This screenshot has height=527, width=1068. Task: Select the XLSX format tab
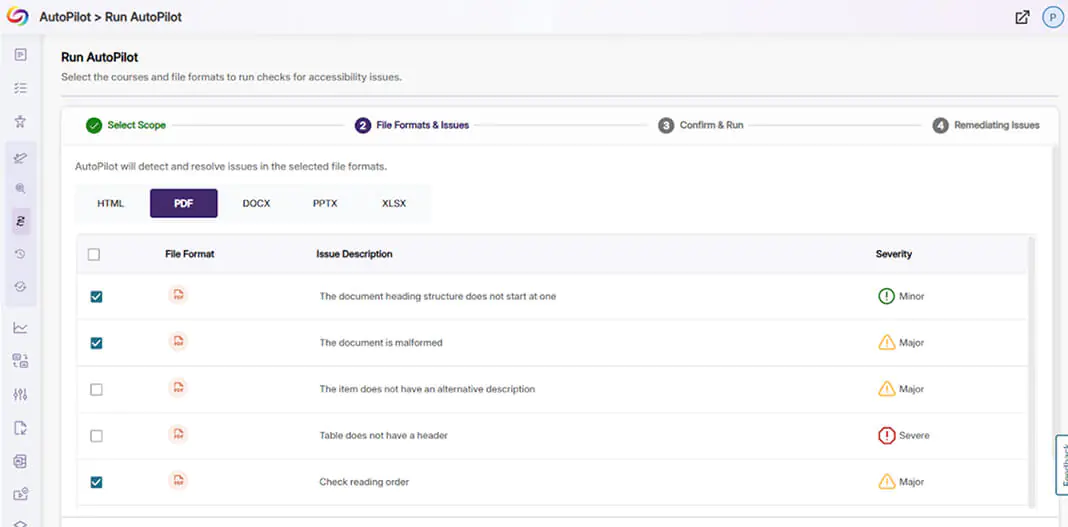394,203
